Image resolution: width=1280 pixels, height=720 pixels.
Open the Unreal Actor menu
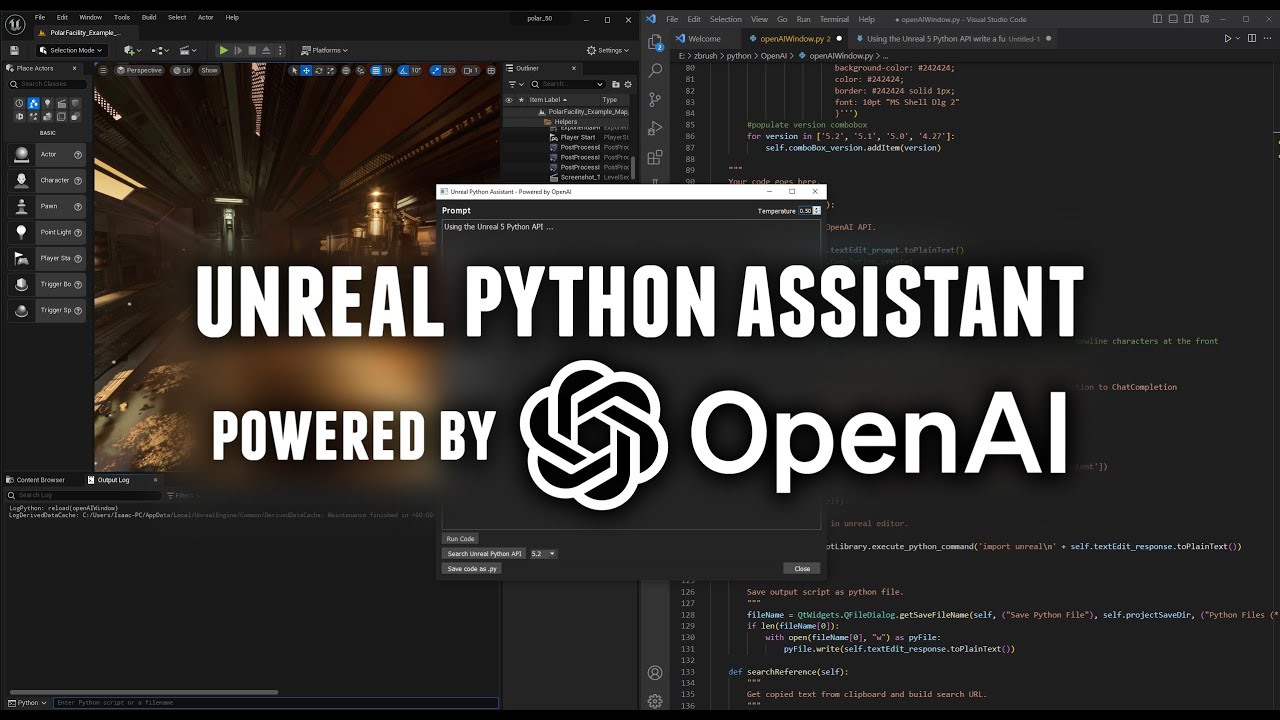[205, 17]
